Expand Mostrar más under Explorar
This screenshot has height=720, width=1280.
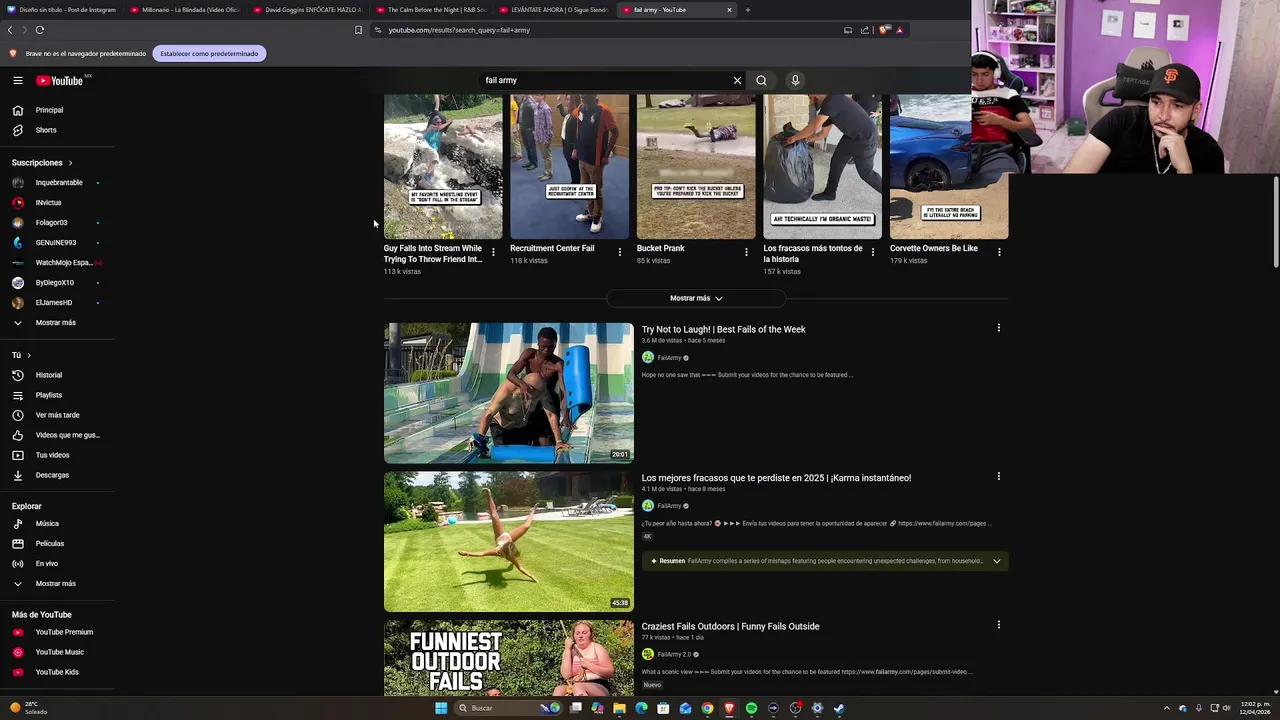pyautogui.click(x=57, y=583)
